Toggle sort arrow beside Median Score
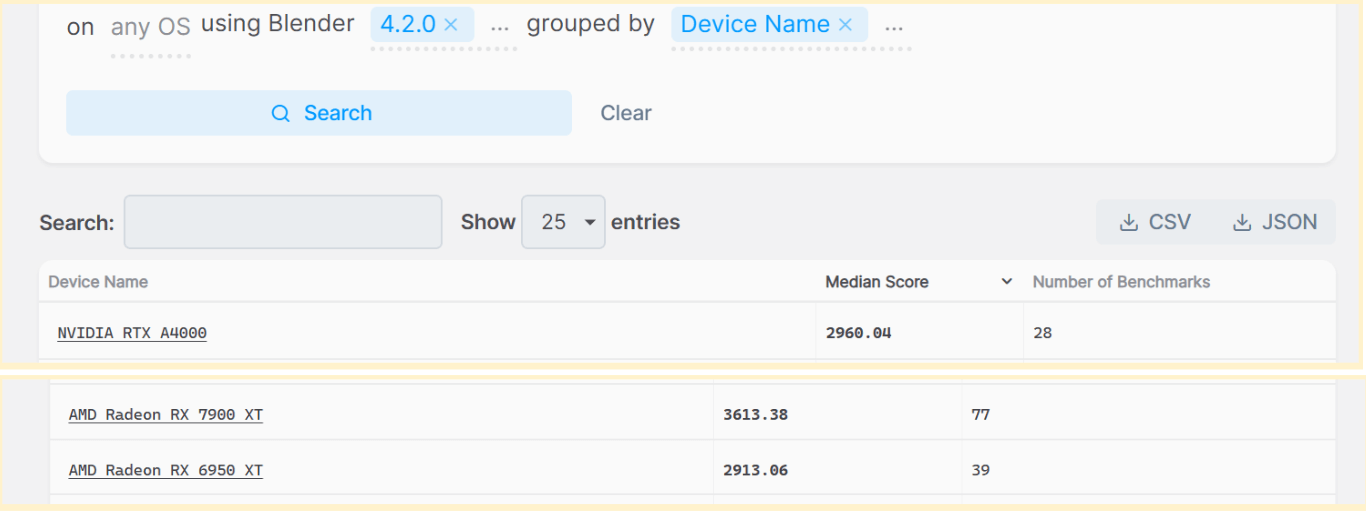Image resolution: width=1366 pixels, height=514 pixels. (1007, 282)
